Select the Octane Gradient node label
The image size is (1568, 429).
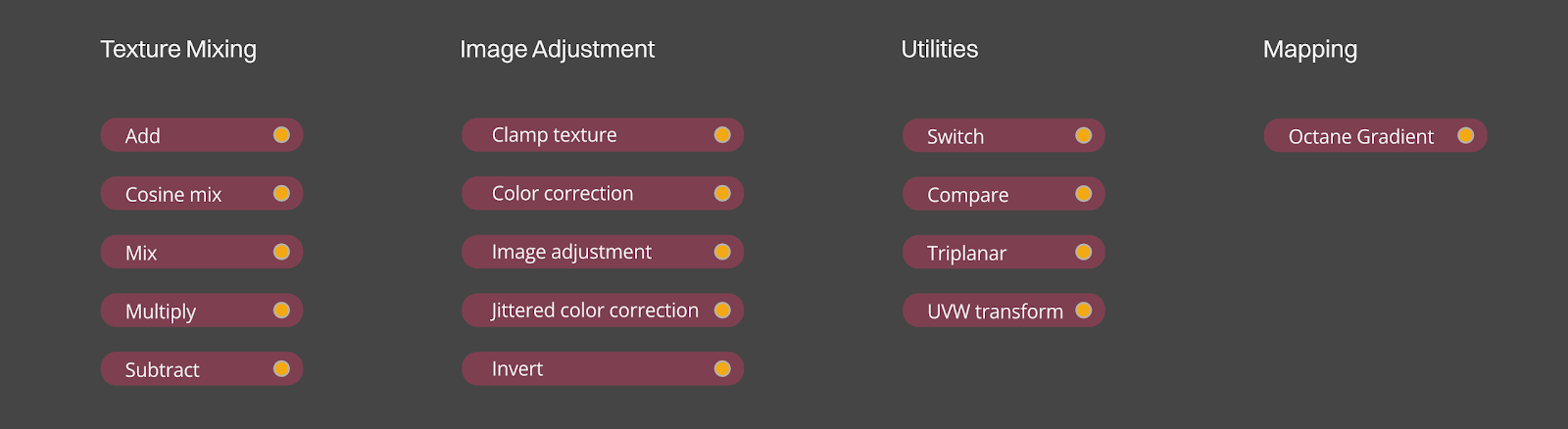pyautogui.click(x=1360, y=136)
